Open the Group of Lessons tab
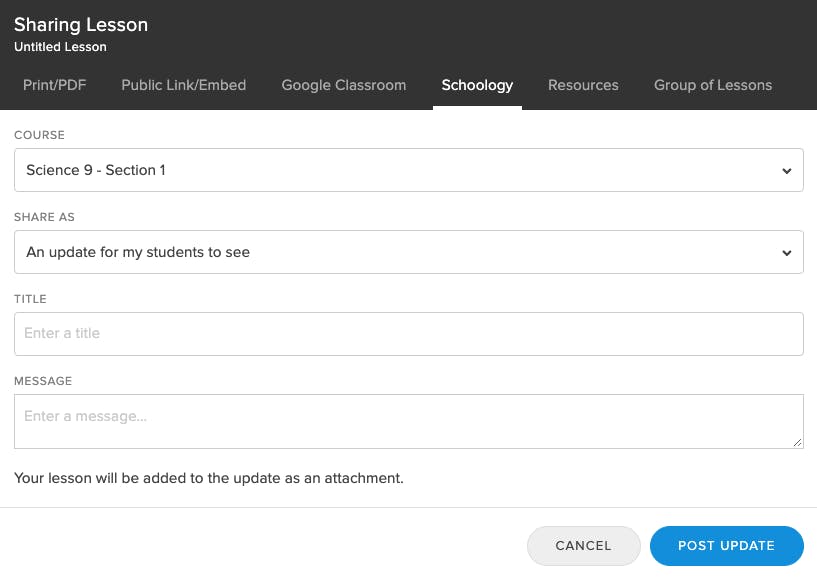 (713, 85)
